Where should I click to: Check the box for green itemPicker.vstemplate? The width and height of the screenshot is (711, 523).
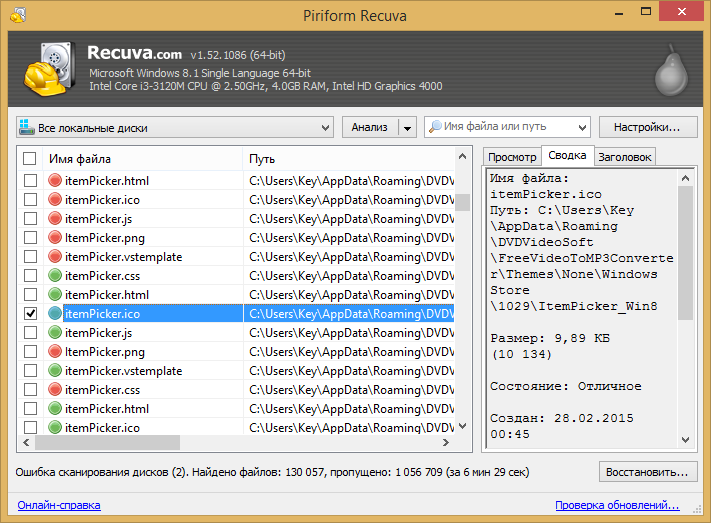pyautogui.click(x=30, y=371)
